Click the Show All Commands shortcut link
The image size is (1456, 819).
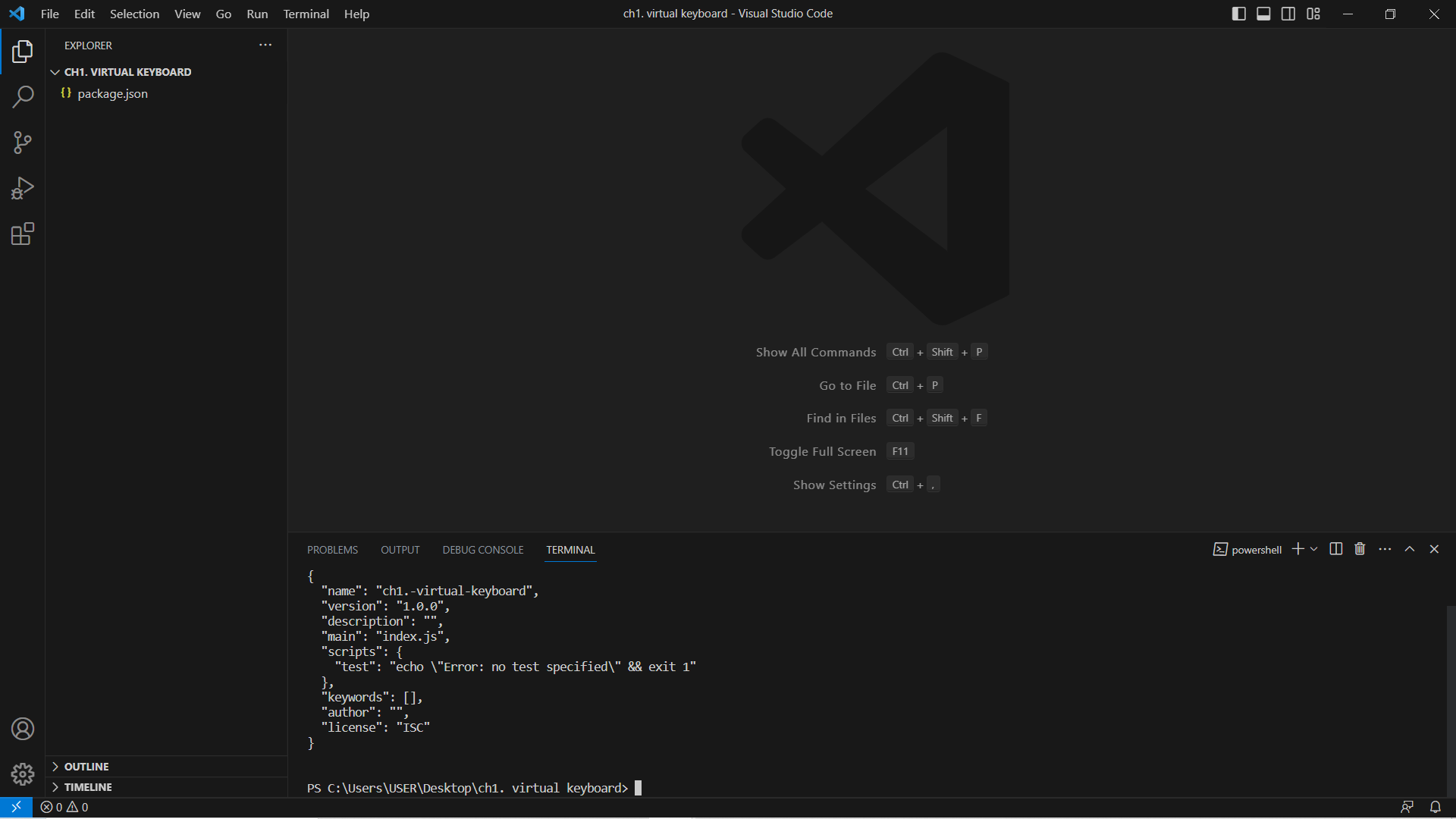pos(815,352)
